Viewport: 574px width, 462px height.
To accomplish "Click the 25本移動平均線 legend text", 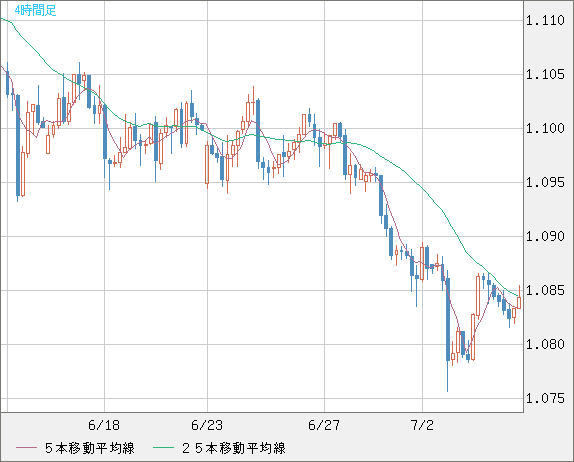I will pos(234,448).
